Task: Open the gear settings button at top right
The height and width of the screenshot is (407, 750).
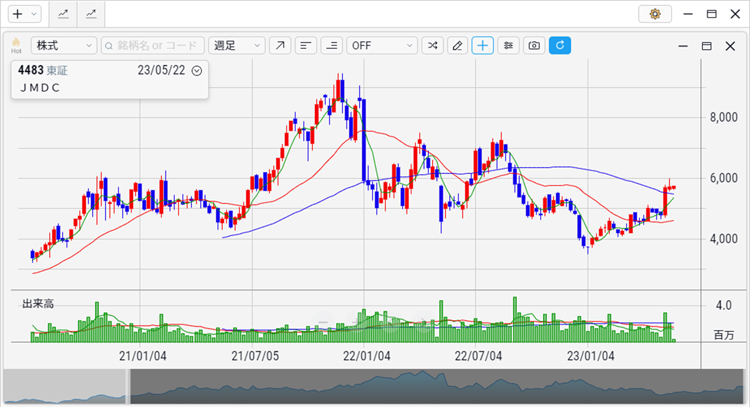Action: pyautogui.click(x=655, y=14)
